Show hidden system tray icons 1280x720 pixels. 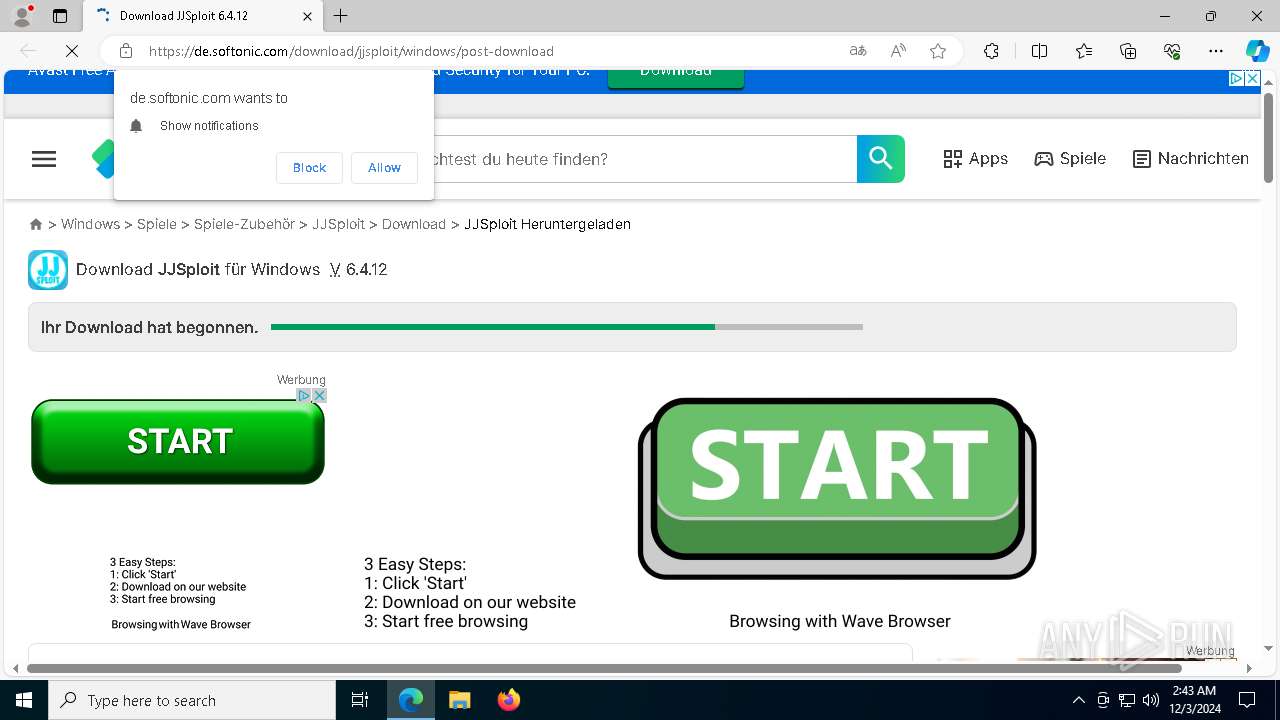coord(1078,700)
